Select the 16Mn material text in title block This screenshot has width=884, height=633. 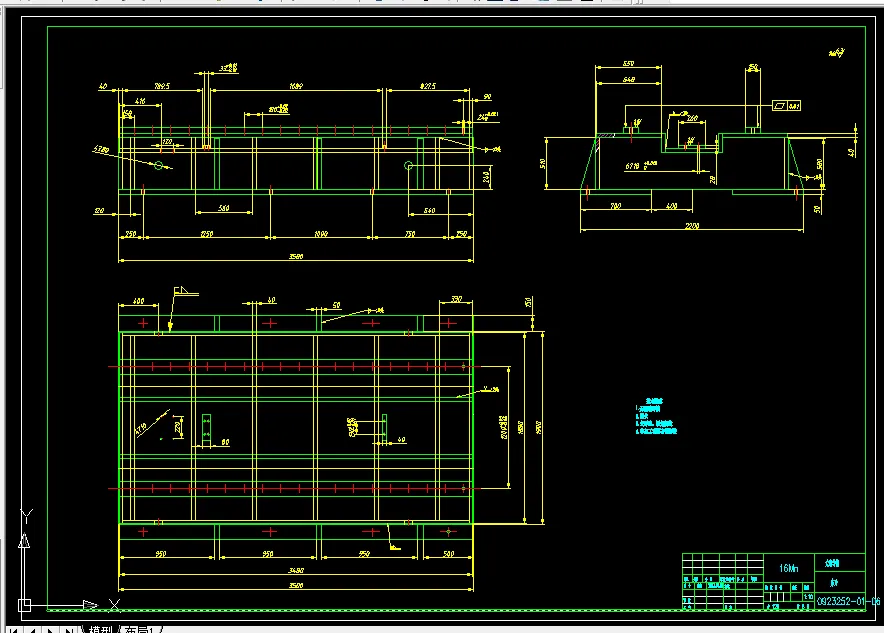click(788, 568)
